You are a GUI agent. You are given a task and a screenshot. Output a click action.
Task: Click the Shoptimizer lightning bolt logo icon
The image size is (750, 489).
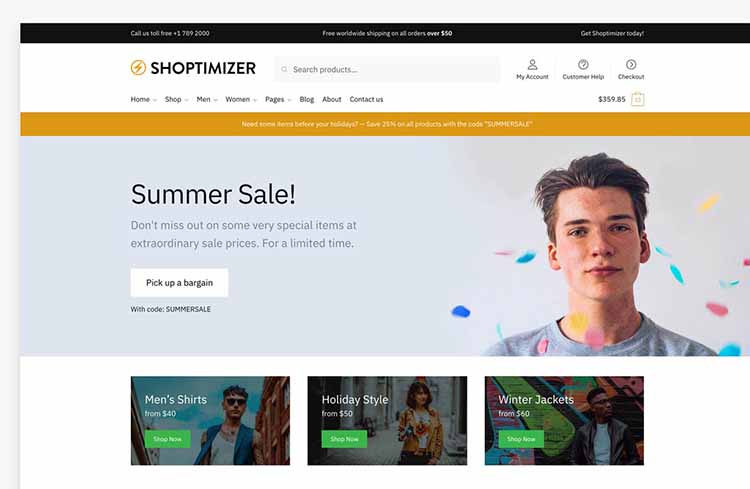(138, 68)
